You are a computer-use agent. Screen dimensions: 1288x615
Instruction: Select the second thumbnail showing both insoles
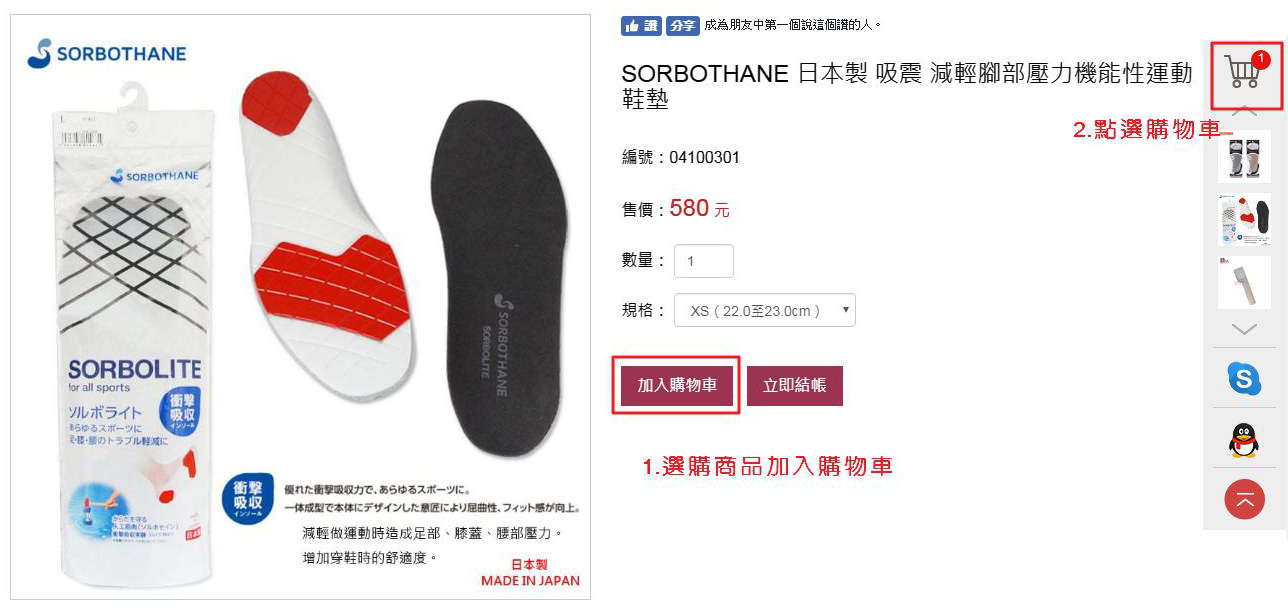click(1244, 220)
